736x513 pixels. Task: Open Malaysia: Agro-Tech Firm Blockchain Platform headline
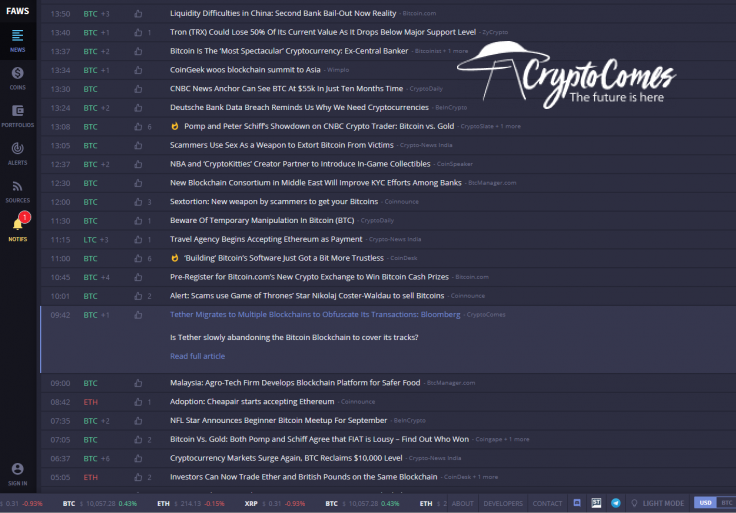(x=295, y=383)
